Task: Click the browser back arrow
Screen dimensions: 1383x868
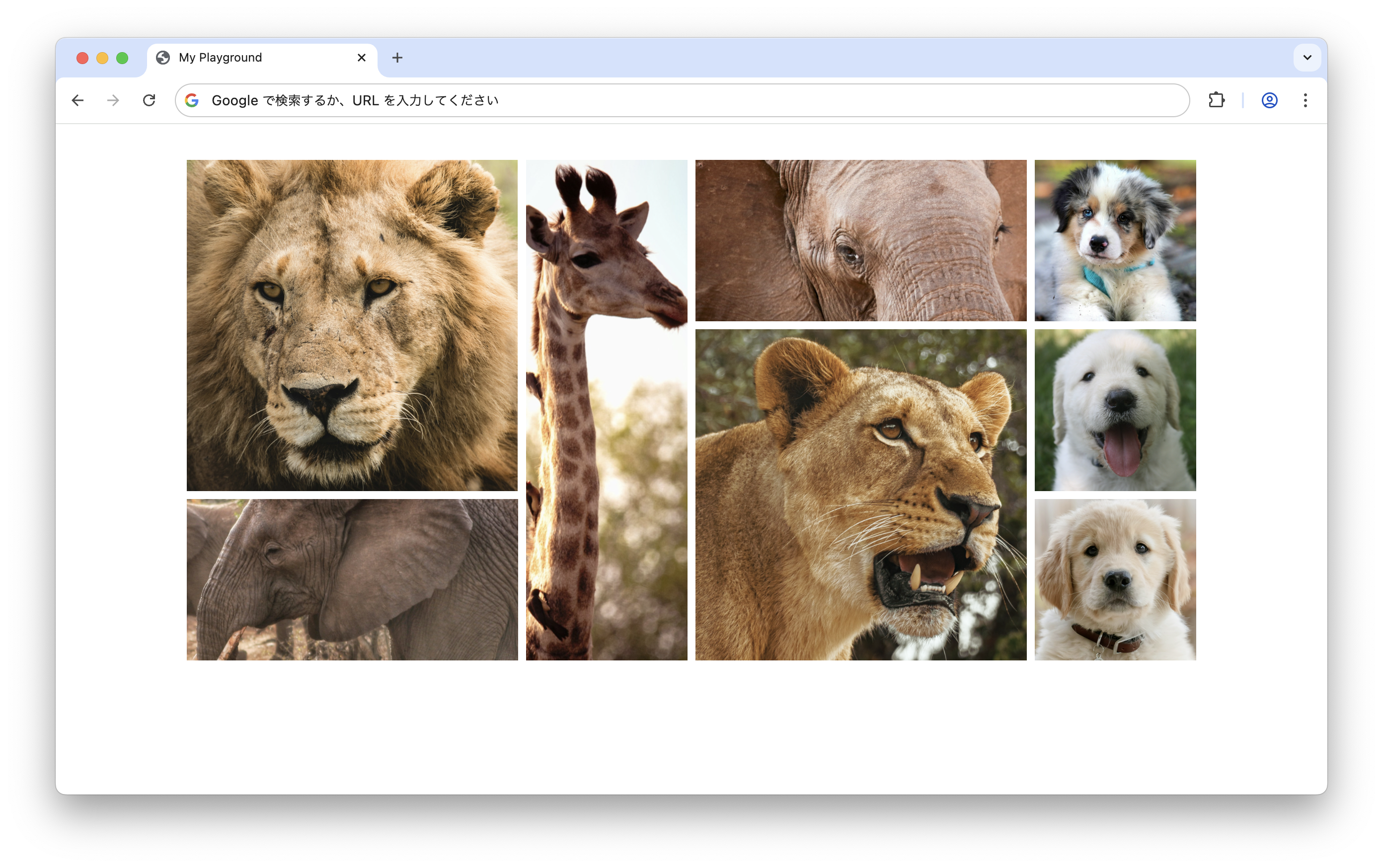Action: tap(77, 100)
